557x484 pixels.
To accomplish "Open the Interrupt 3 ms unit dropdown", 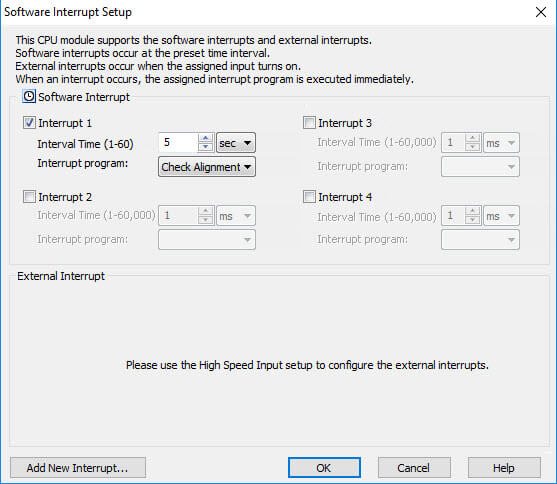I will [x=501, y=143].
